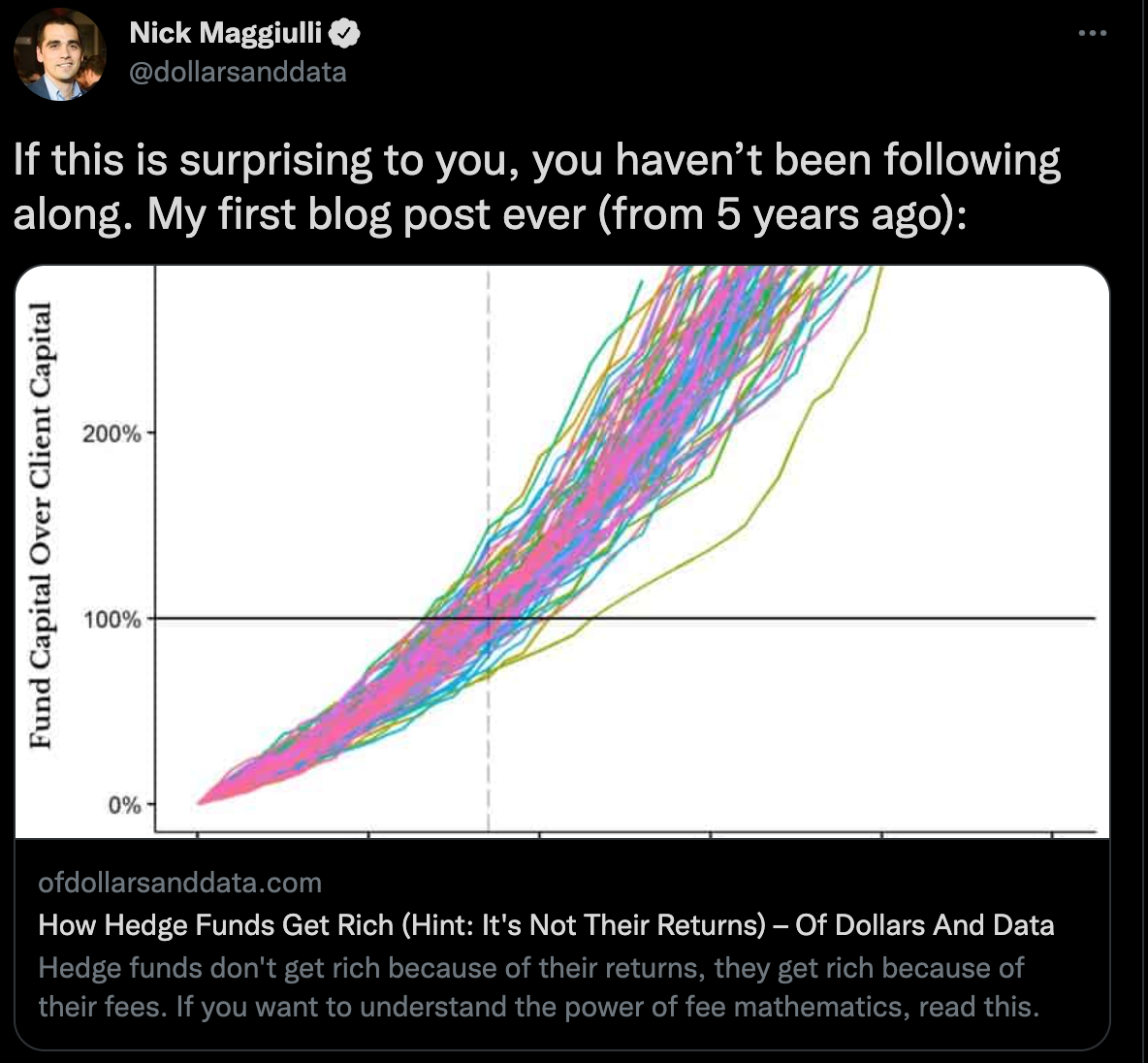The height and width of the screenshot is (1063, 1148).
Task: Open the hedge fund chart preview image
Action: (562, 552)
